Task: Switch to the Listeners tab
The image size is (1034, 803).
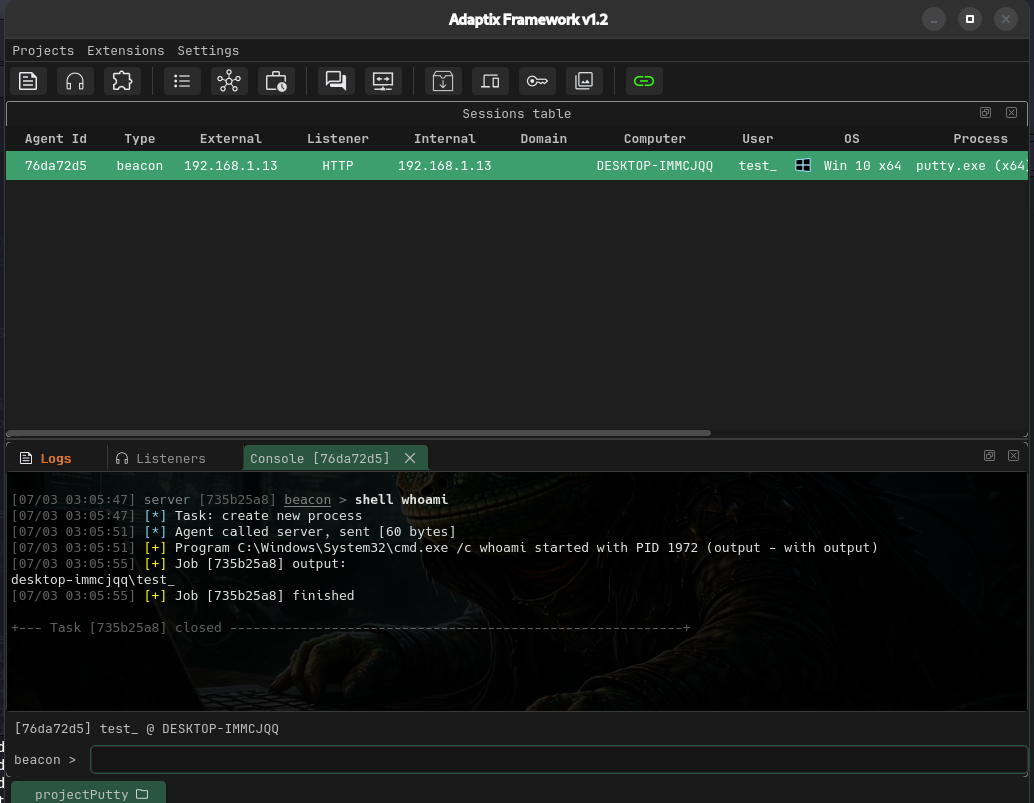Action: click(x=170, y=459)
